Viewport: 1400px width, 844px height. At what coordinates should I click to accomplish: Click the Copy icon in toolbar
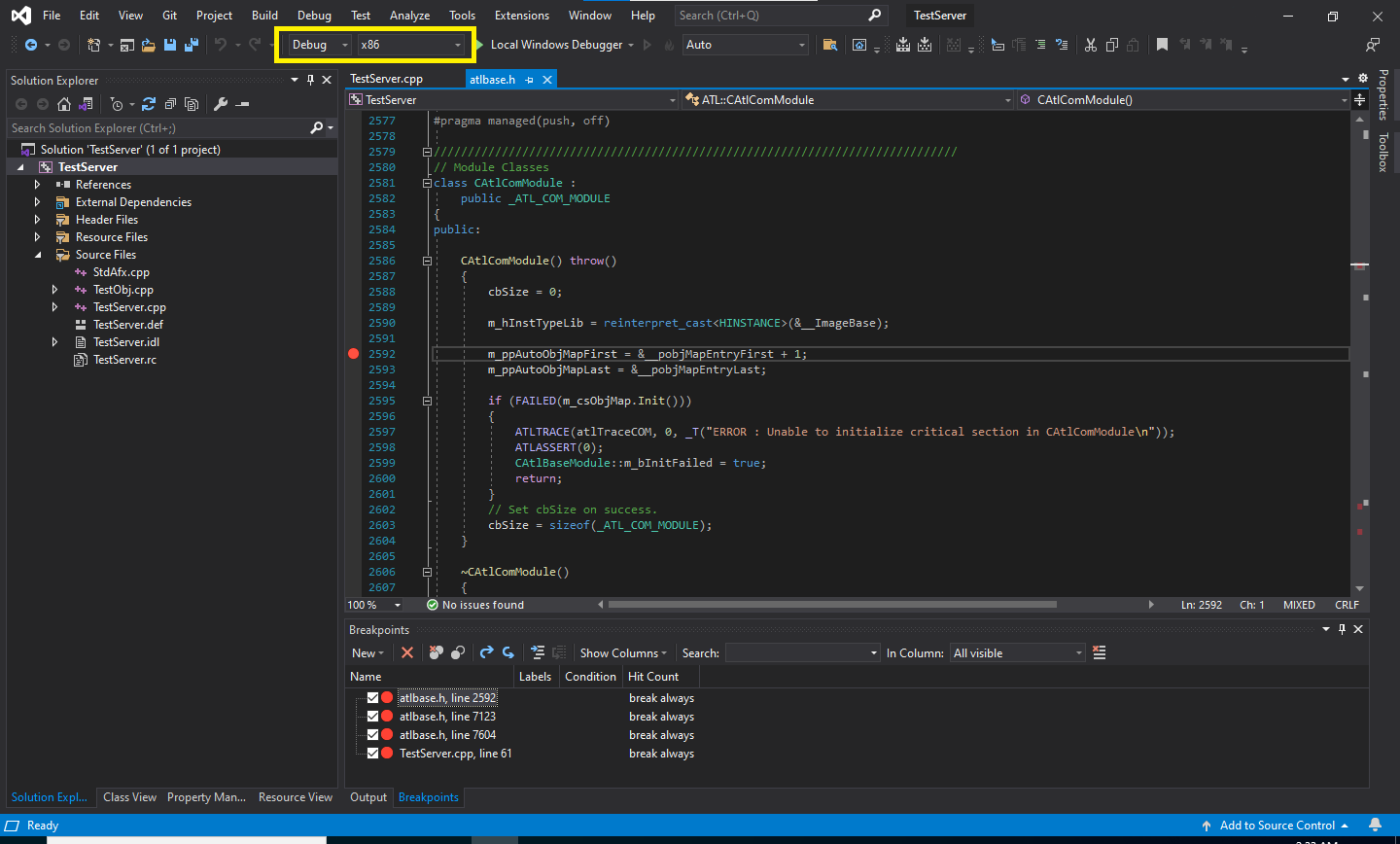pos(1112,45)
